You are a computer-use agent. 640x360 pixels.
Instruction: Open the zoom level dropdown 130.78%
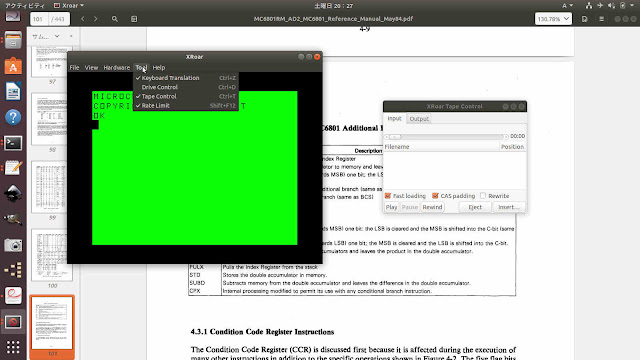click(553, 19)
